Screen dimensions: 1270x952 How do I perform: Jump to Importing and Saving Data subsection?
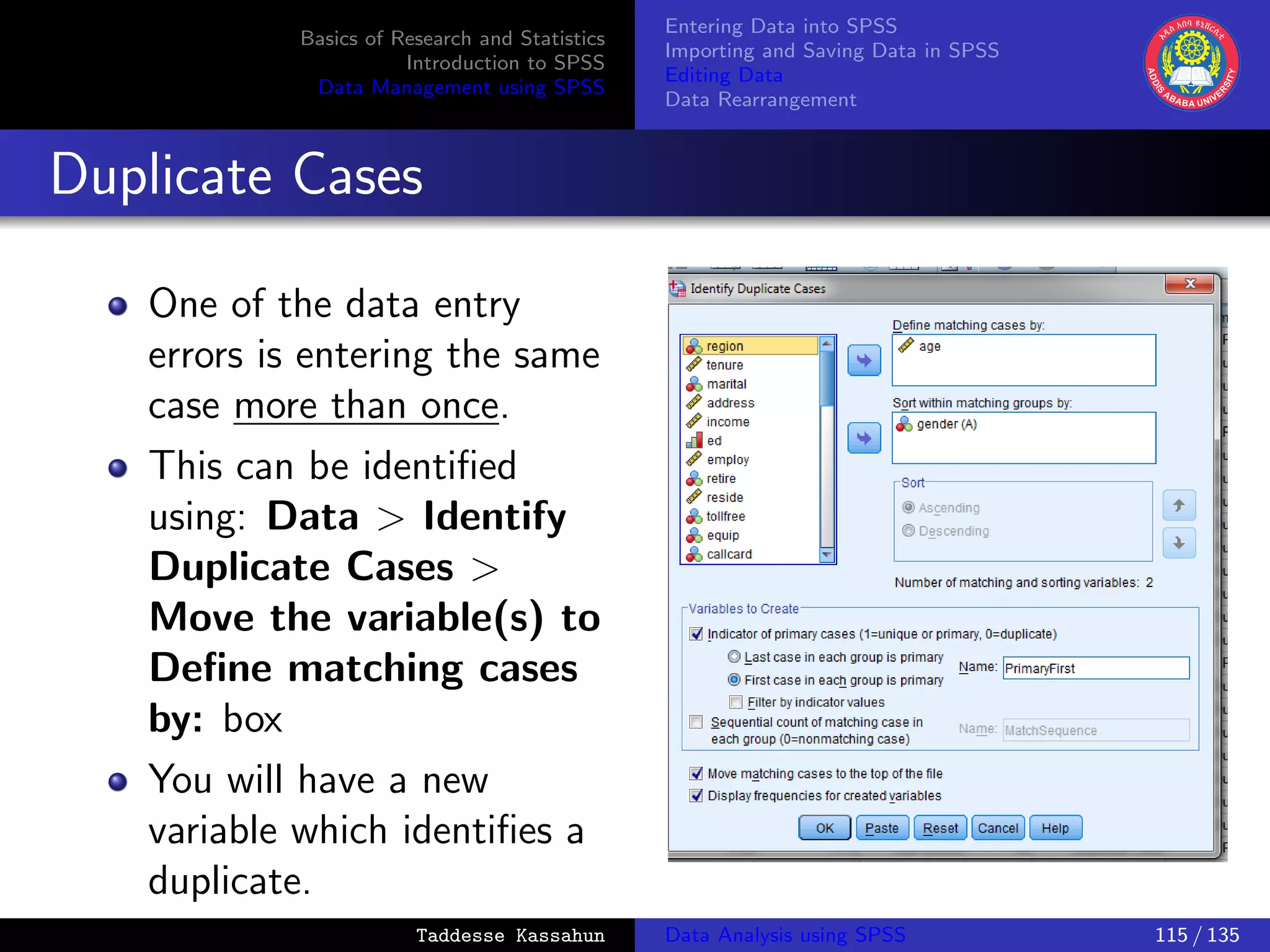(832, 50)
